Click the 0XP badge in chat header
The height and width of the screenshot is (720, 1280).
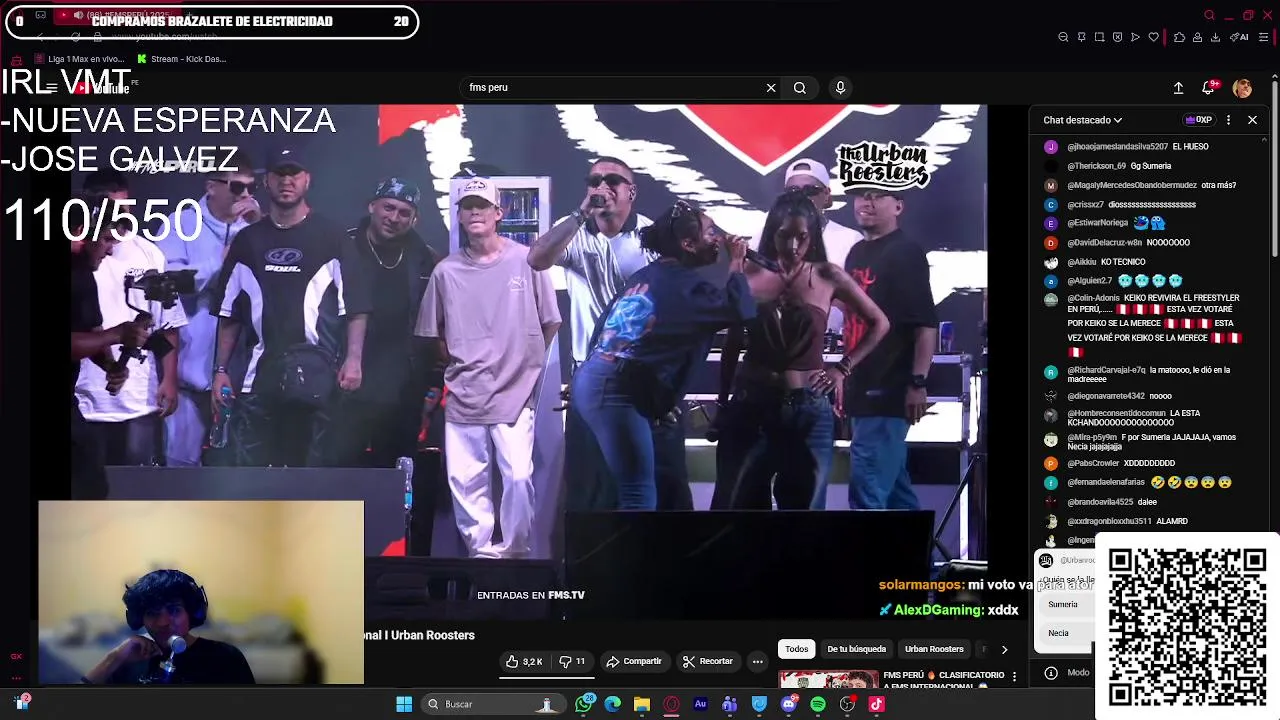coord(1198,120)
